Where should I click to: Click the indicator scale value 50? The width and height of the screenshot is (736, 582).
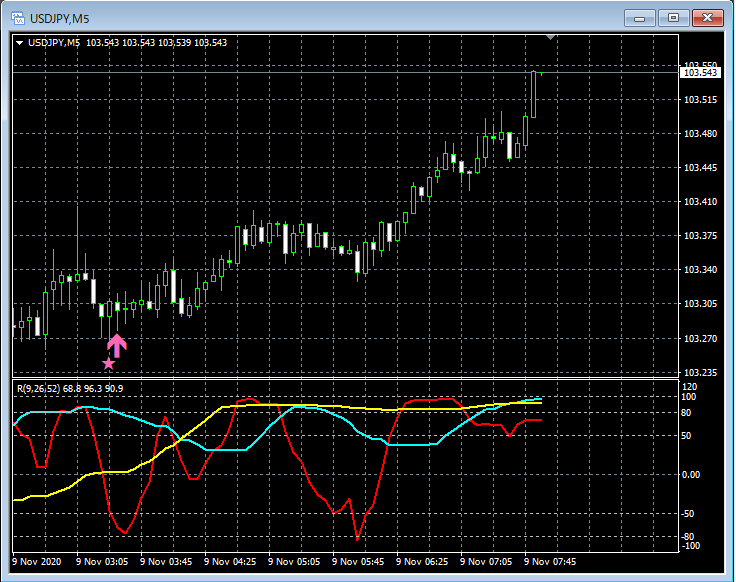tap(686, 436)
